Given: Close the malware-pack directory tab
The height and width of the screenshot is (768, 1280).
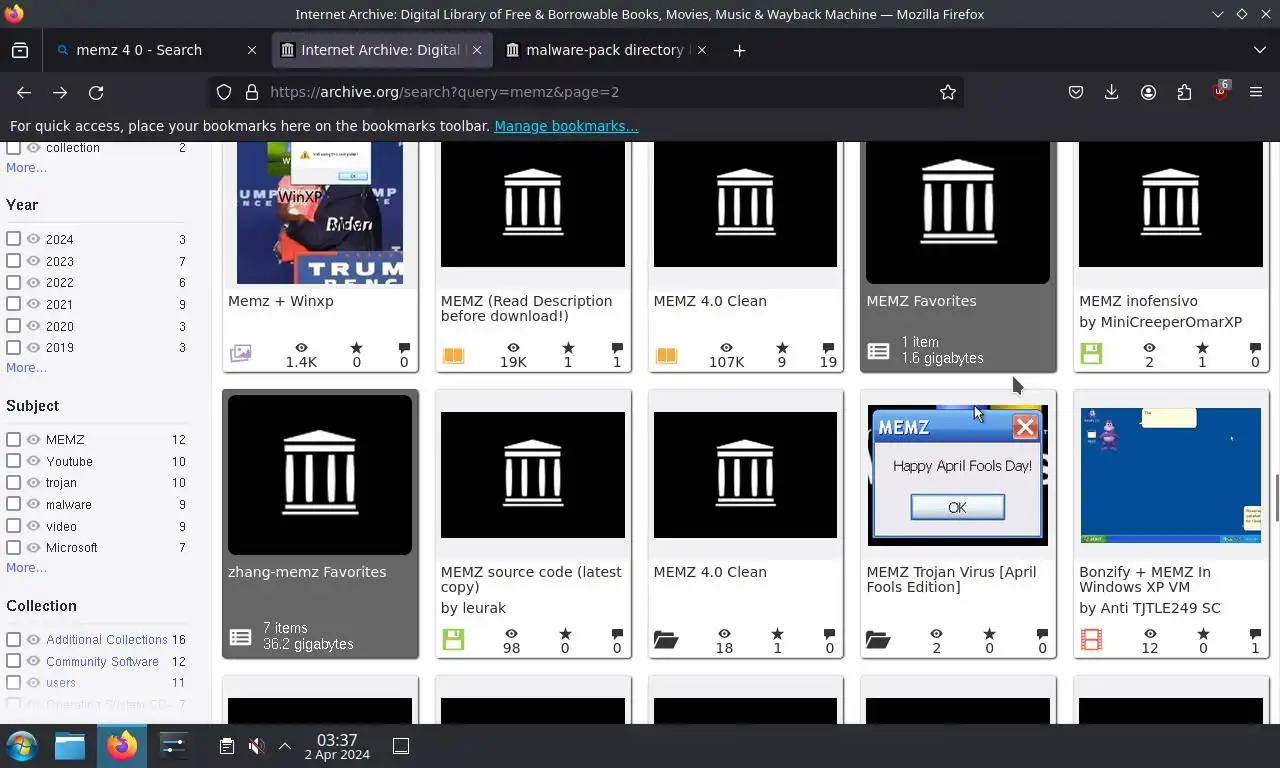Looking at the screenshot, I should pos(701,50).
